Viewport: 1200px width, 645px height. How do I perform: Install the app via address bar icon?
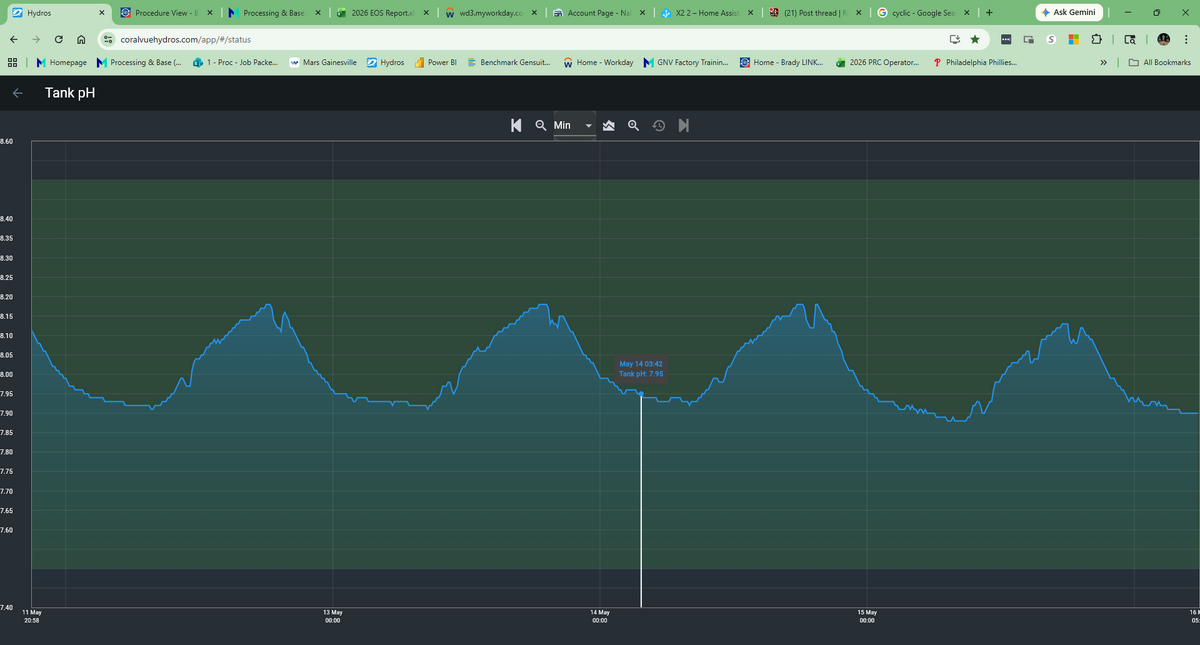(x=955, y=39)
